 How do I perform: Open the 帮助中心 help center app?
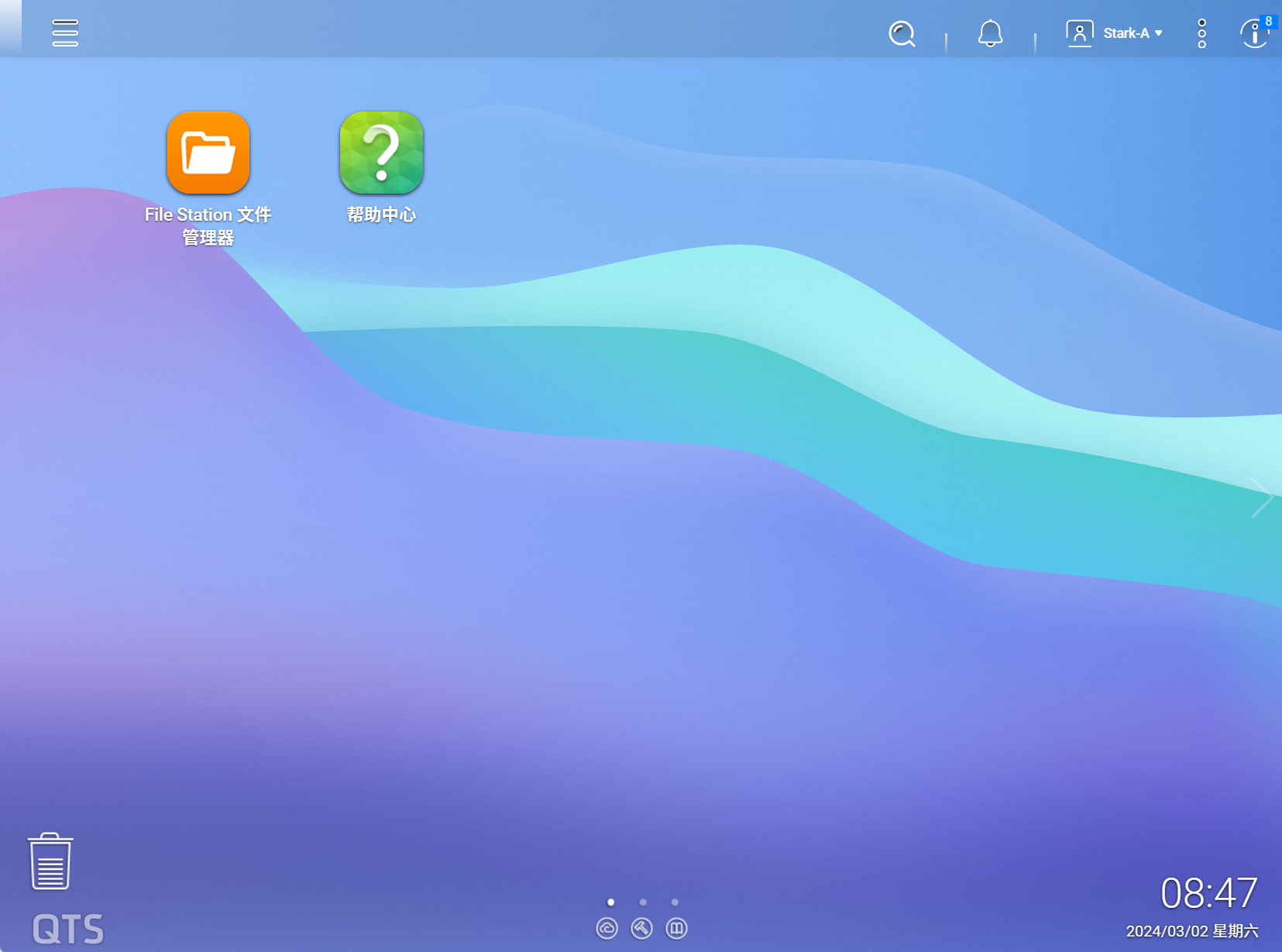pyautogui.click(x=381, y=153)
